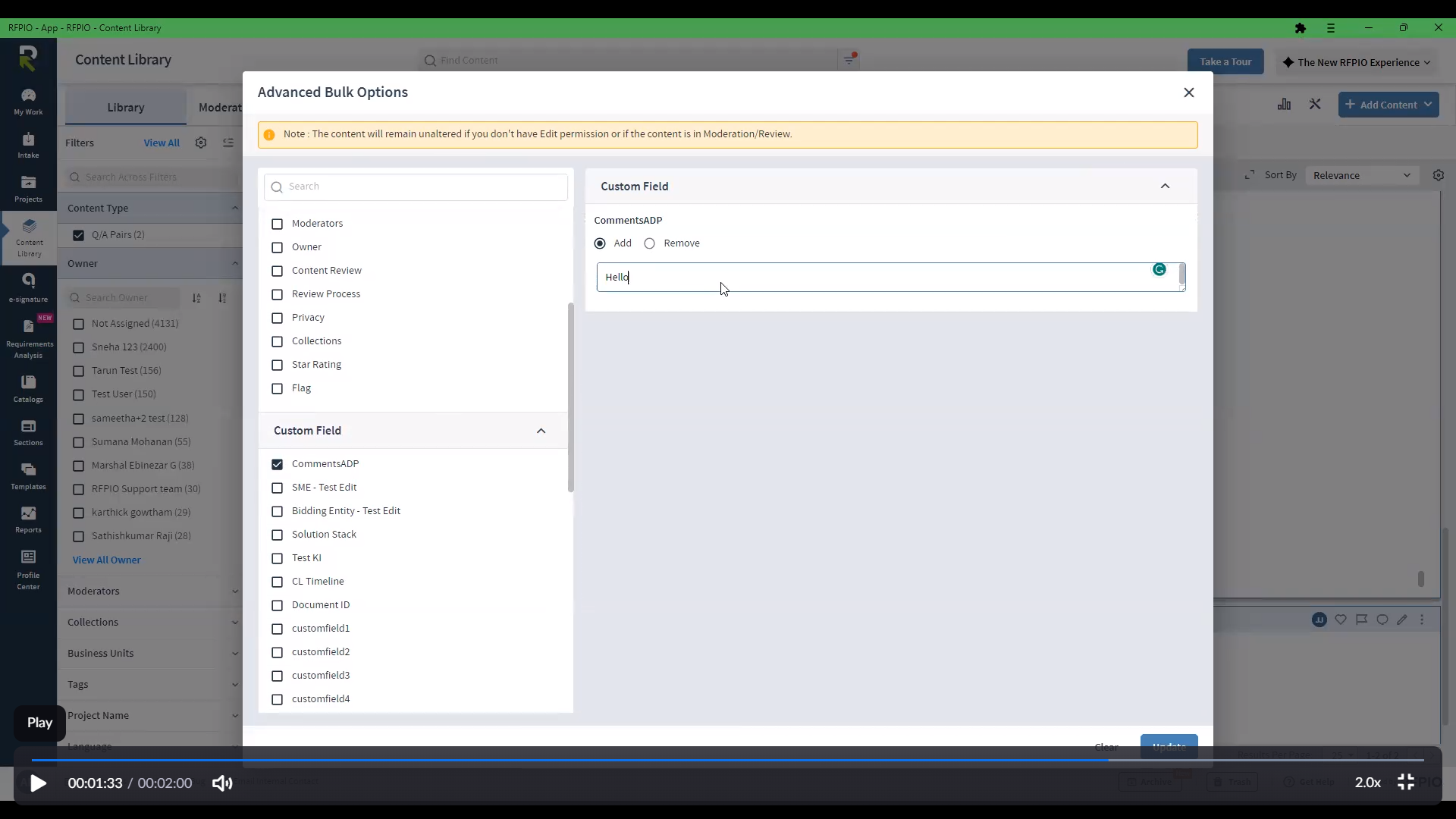The image size is (1456, 819).
Task: Click the browser extensions puzzle icon
Action: point(1301,28)
